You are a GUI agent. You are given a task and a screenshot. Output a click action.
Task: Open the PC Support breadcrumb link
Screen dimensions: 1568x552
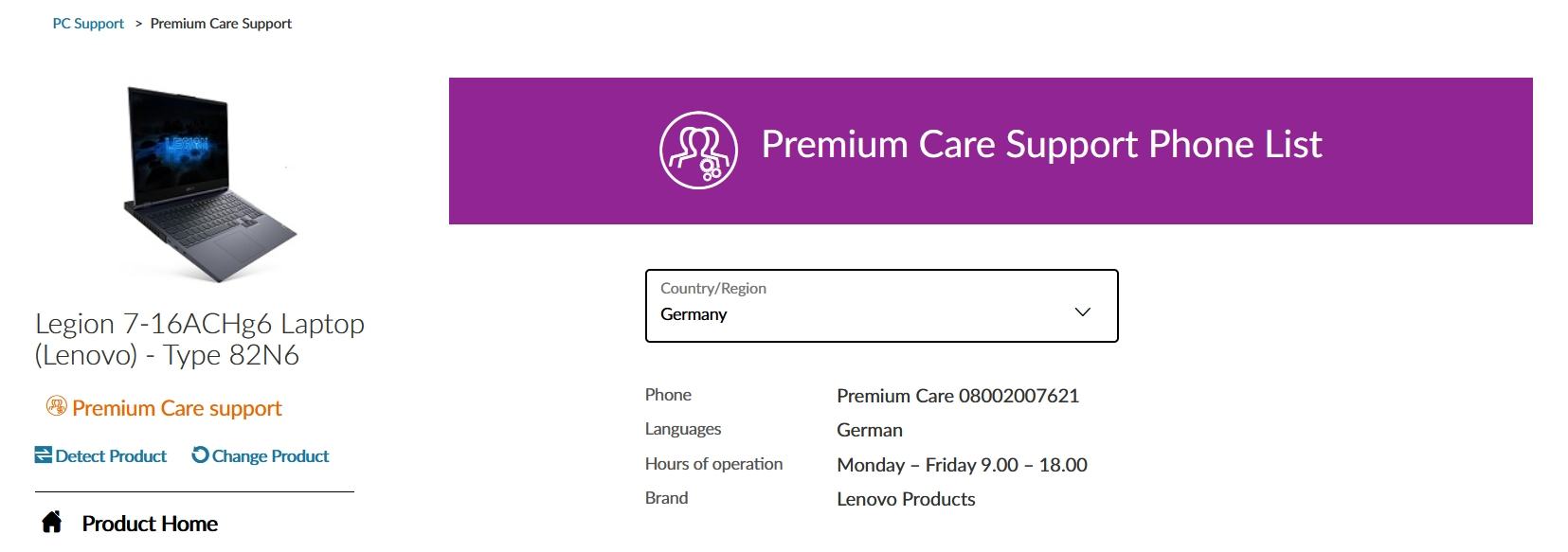(x=88, y=24)
